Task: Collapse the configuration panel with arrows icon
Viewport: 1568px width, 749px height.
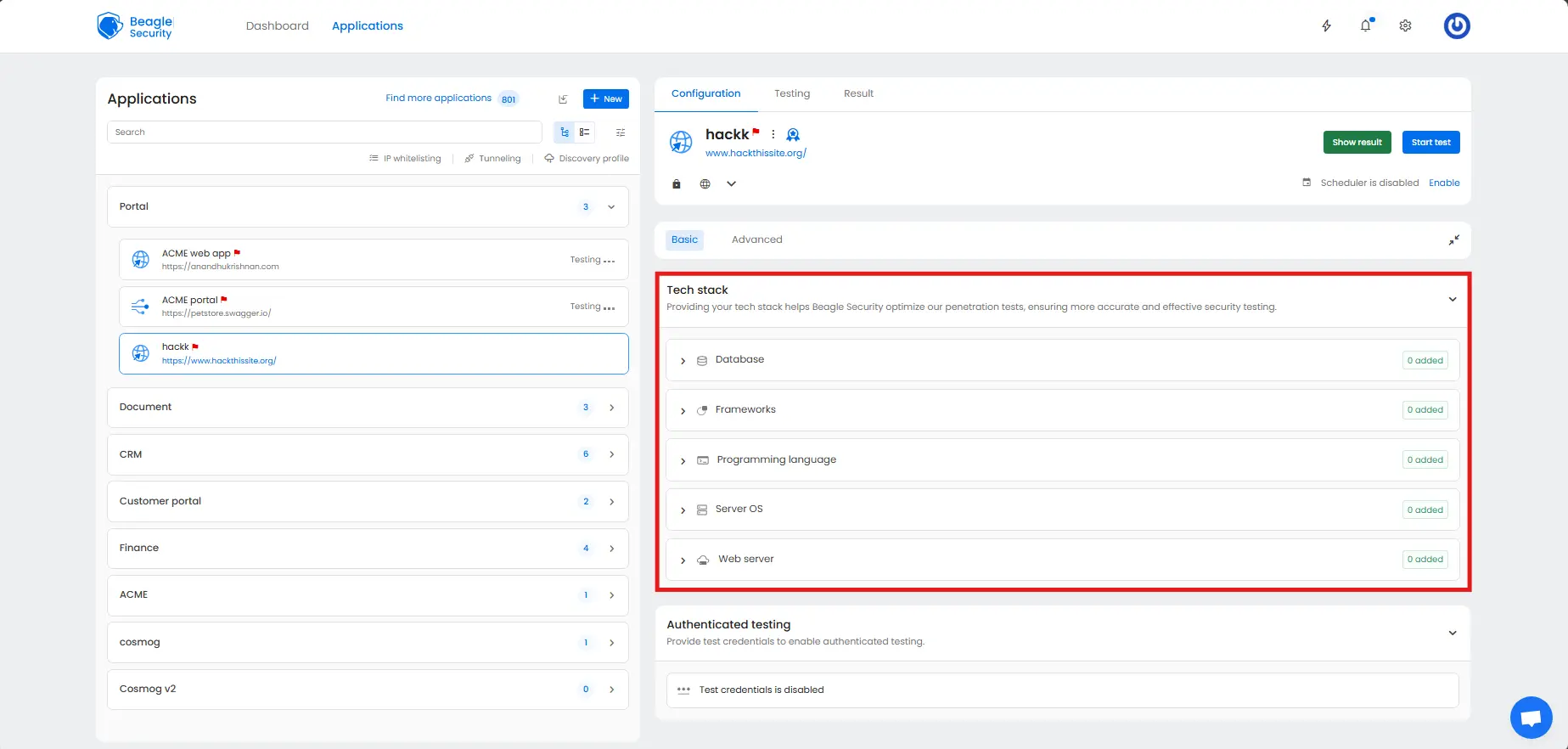Action: [1453, 240]
